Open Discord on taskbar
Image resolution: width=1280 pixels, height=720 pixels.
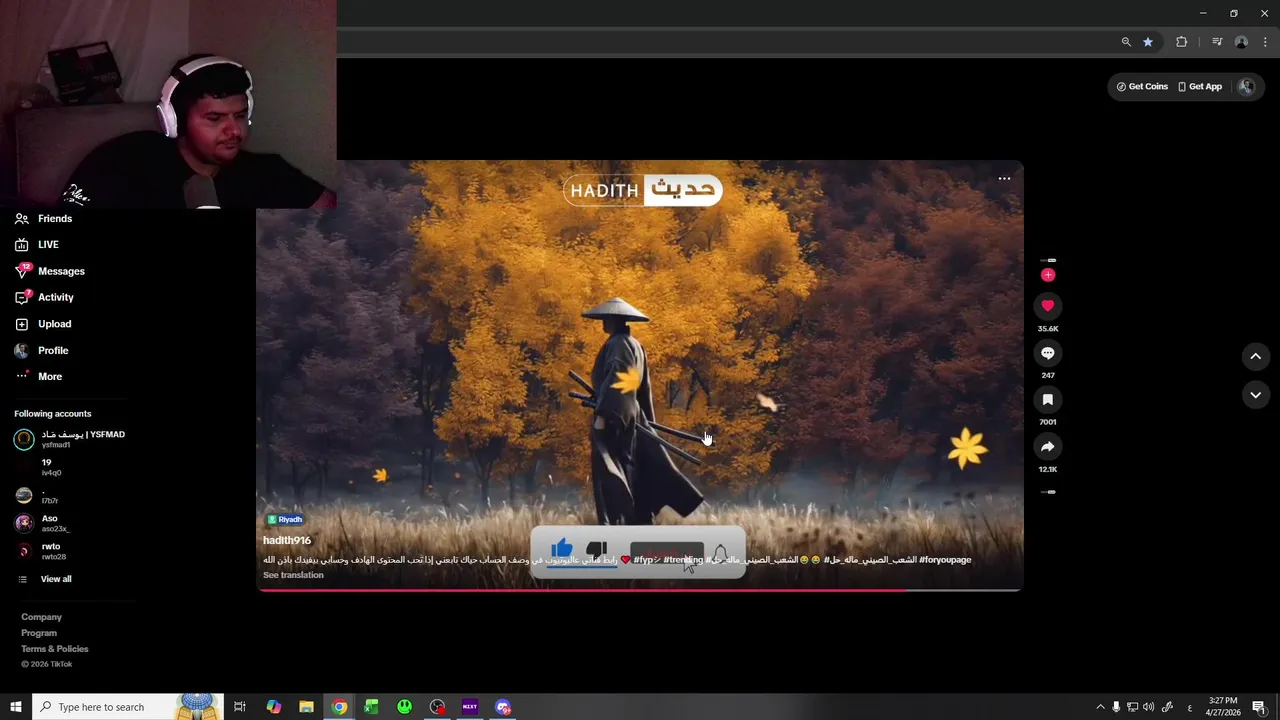tap(503, 707)
